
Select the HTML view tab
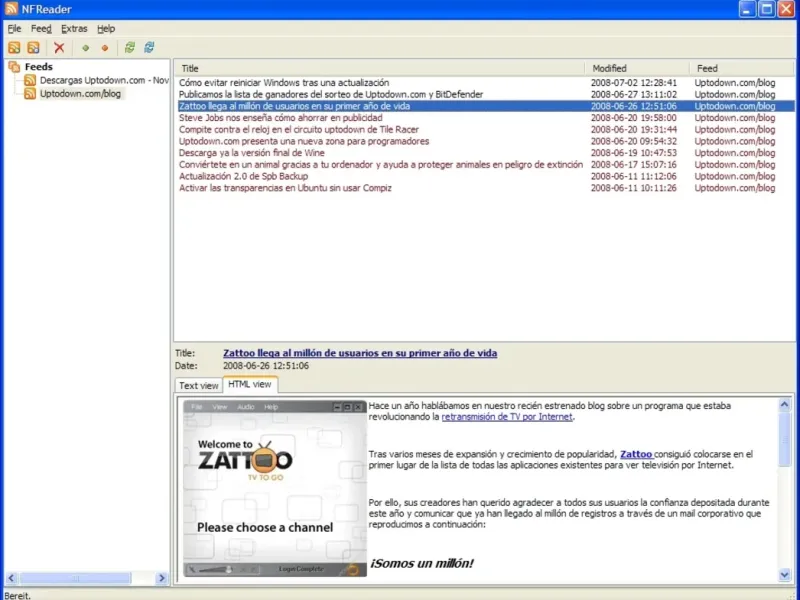pos(250,384)
